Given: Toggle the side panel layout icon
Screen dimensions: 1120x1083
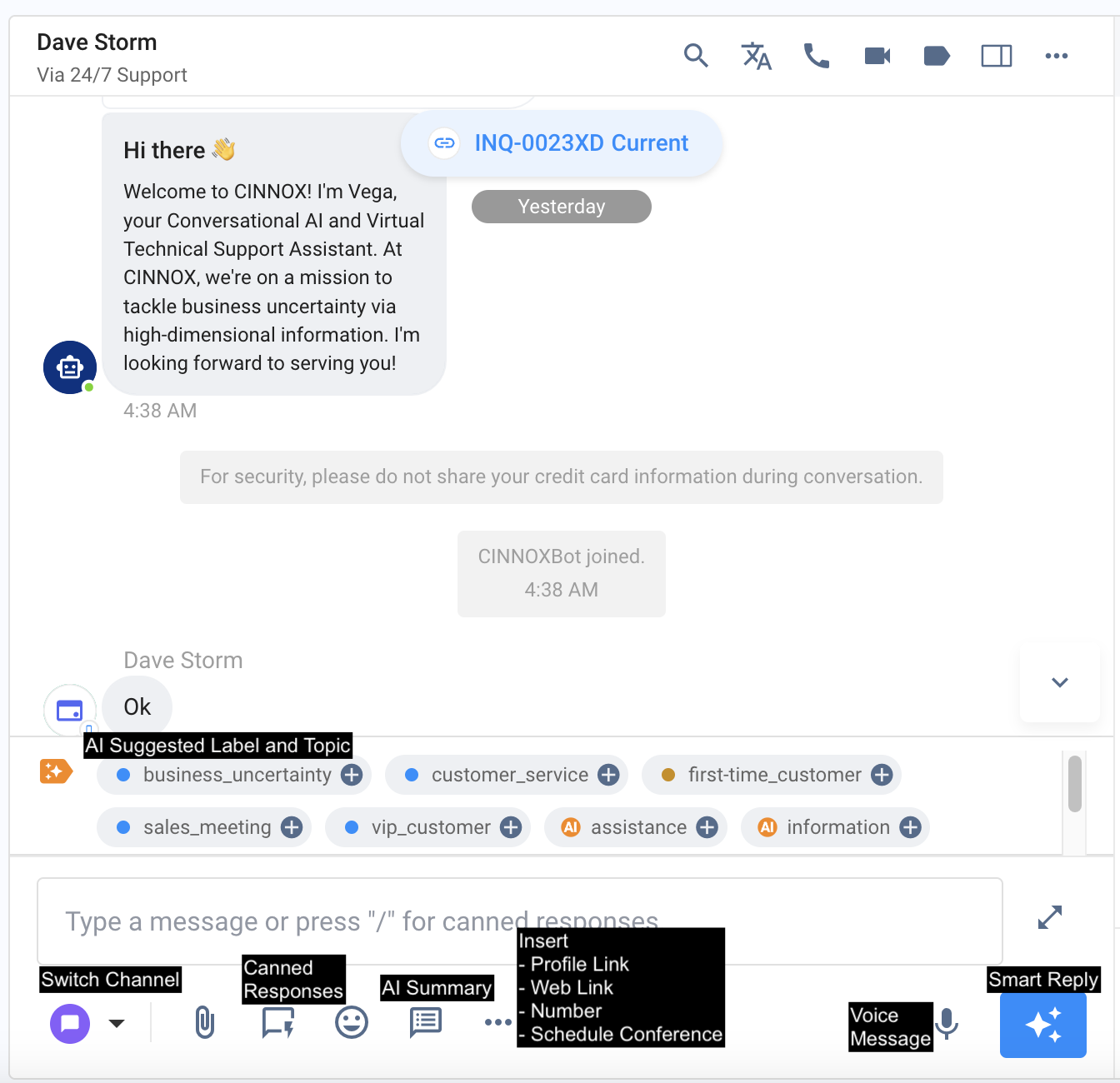Looking at the screenshot, I should (997, 56).
